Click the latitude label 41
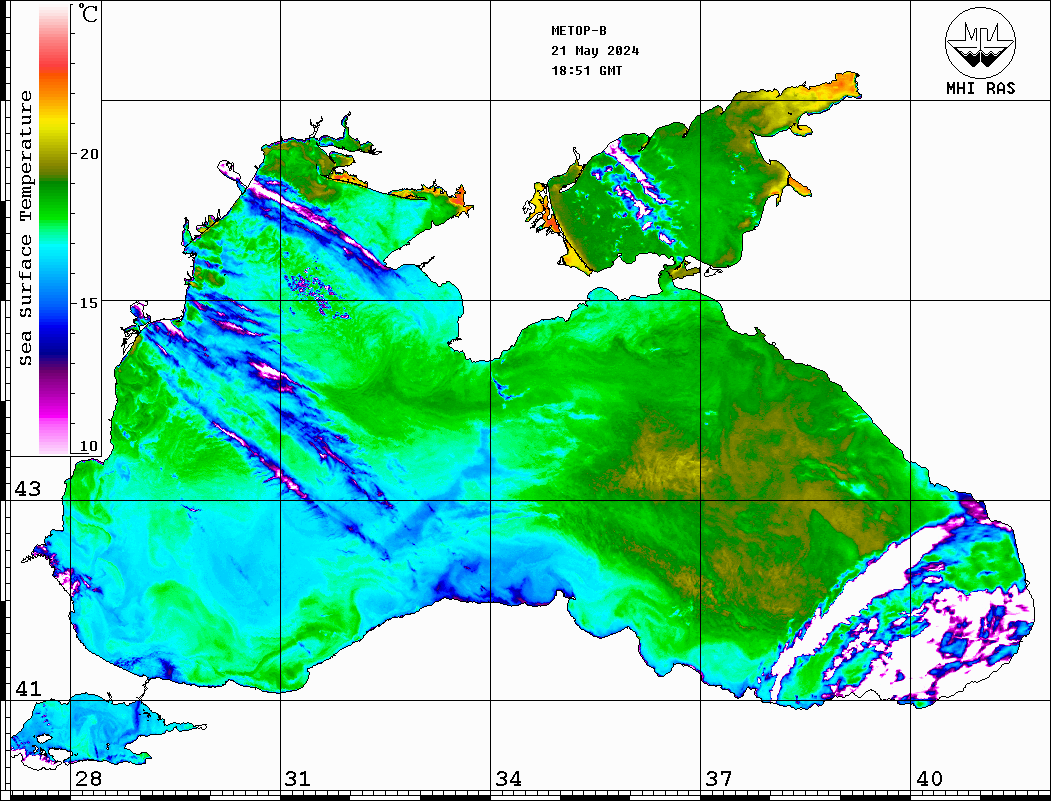Screen dimensions: 1051x801 tap(28, 688)
